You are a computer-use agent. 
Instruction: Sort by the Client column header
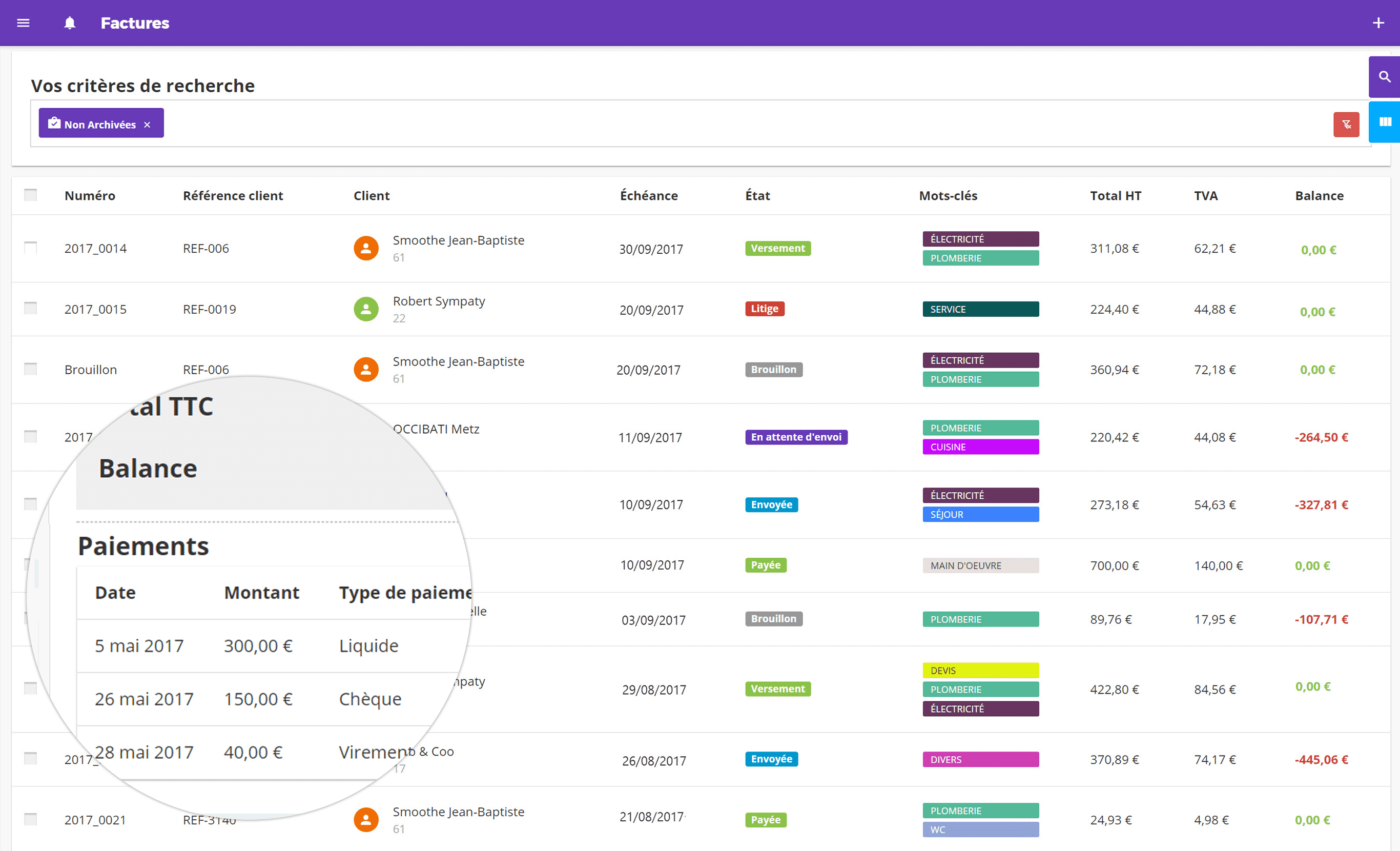(x=372, y=195)
